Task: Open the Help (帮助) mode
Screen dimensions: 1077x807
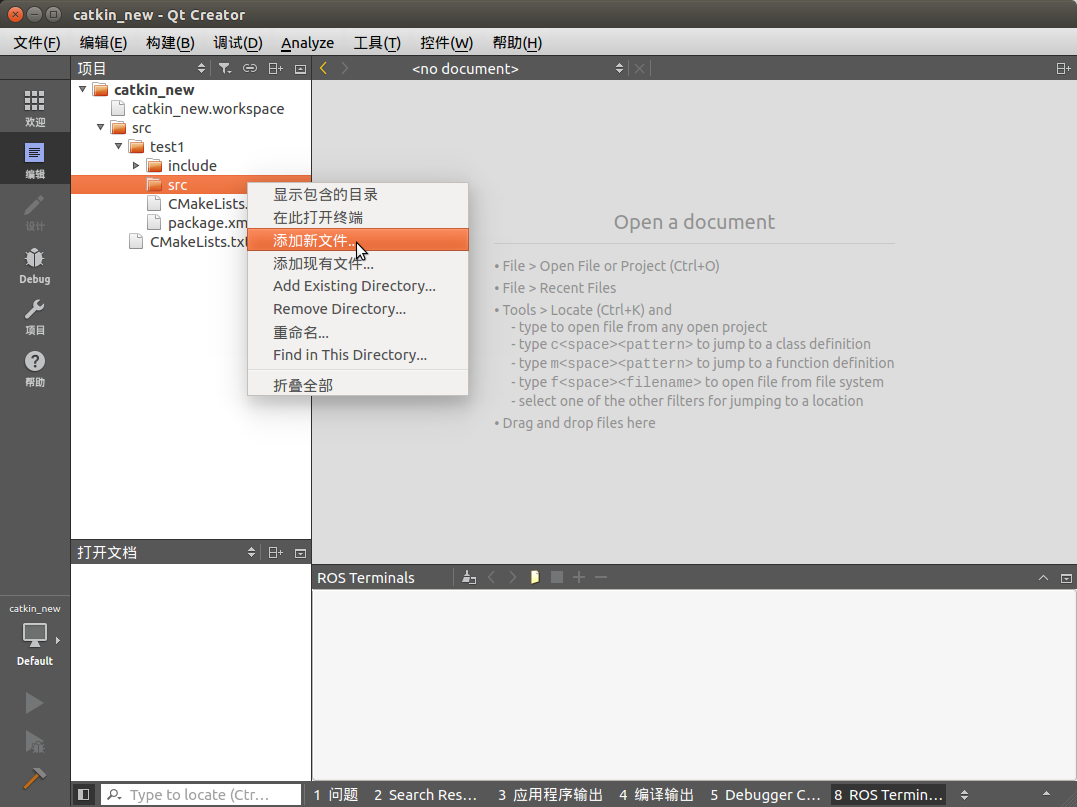Action: [34, 369]
